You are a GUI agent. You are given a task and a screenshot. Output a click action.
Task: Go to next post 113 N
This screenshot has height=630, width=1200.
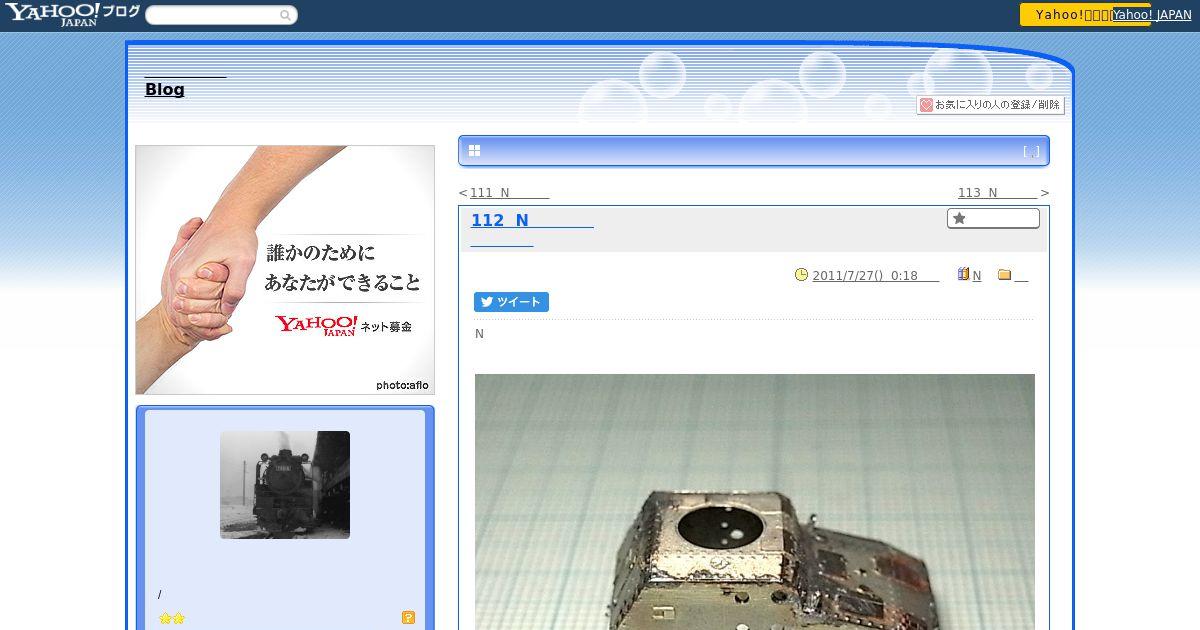(997, 193)
